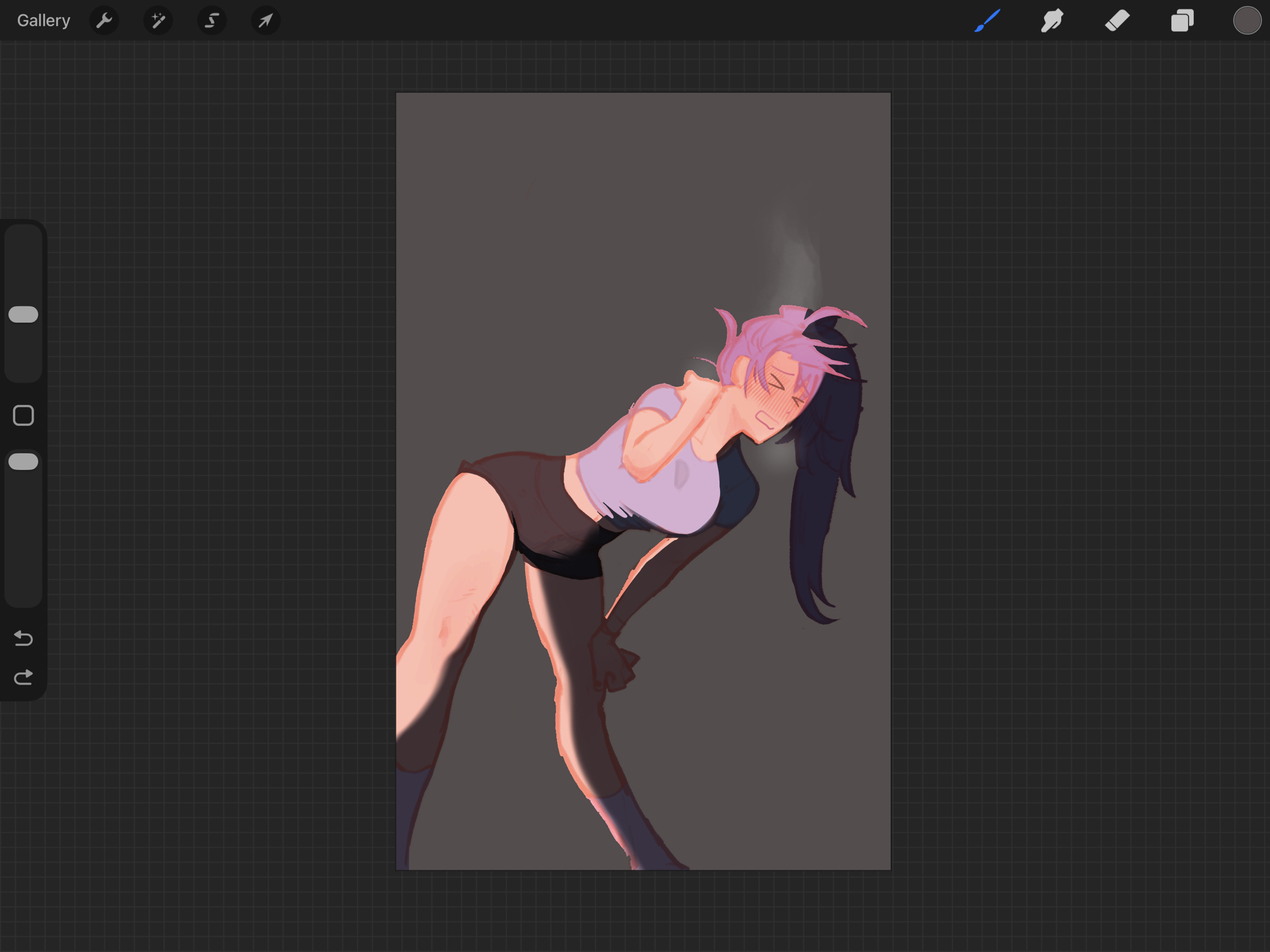Tap the square modifier button in sidebar
The image size is (1270, 952).
[x=23, y=415]
